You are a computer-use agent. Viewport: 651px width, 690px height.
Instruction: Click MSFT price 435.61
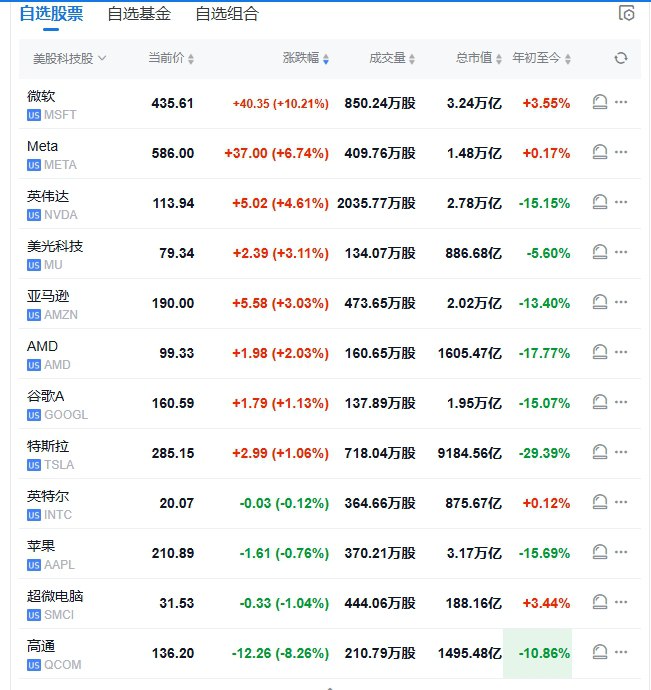[173, 103]
